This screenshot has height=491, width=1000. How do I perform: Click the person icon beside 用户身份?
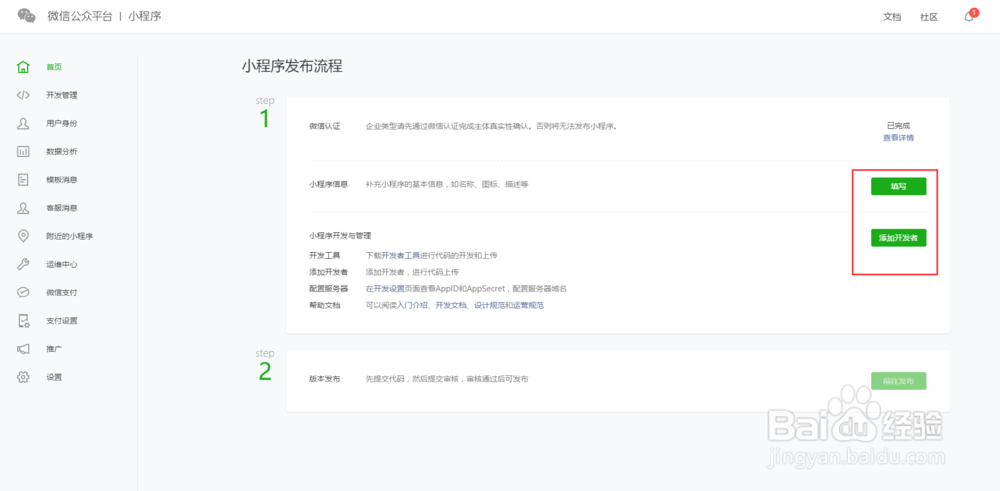coord(23,123)
